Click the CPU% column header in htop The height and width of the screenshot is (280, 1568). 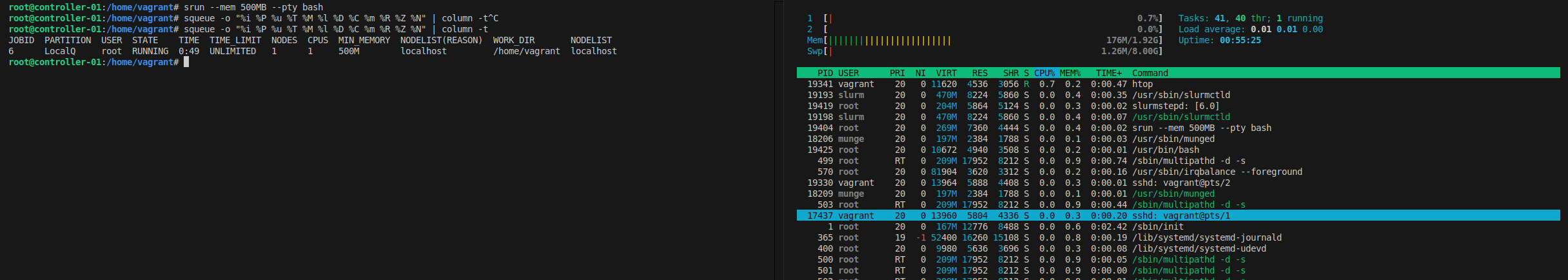(1044, 73)
